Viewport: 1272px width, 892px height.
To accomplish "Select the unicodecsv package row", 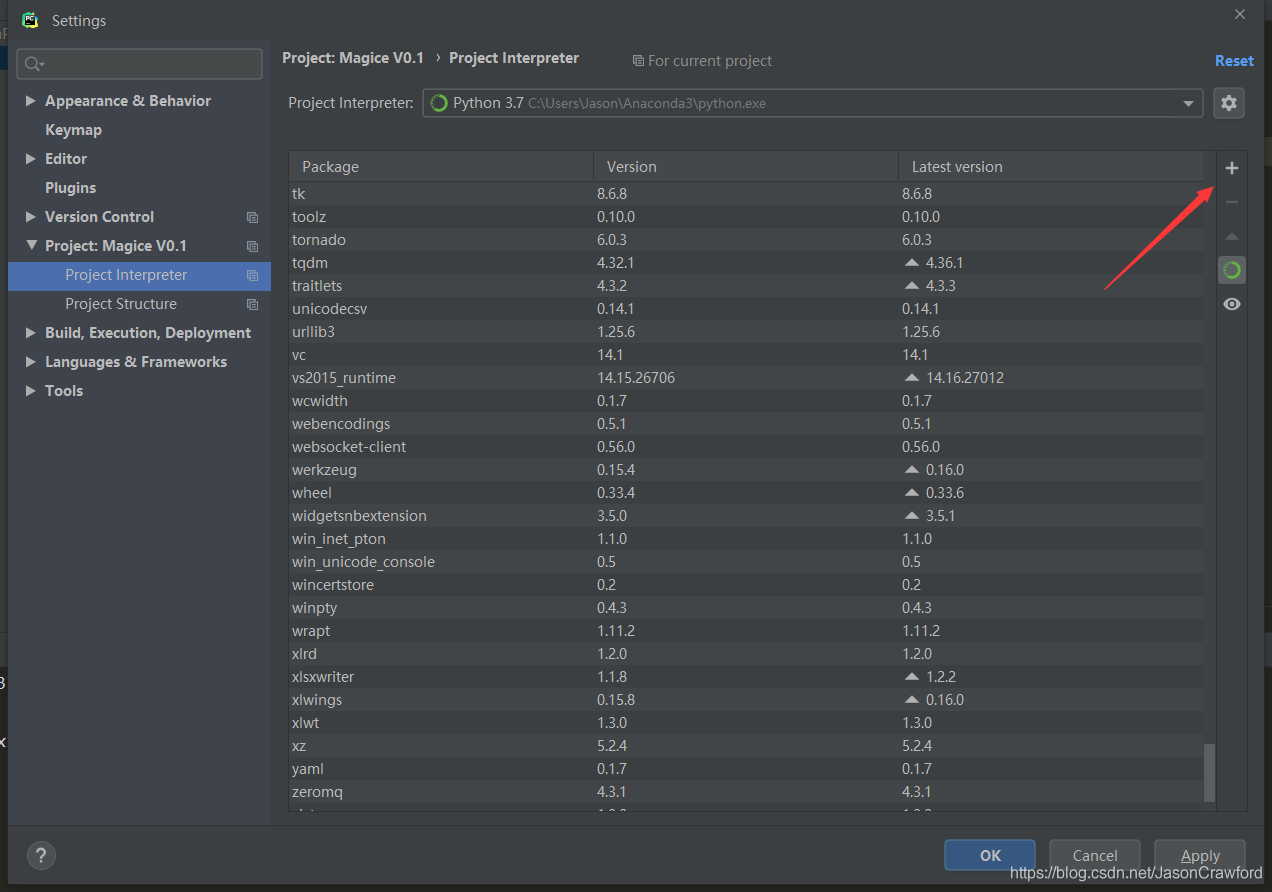I will [x=746, y=309].
